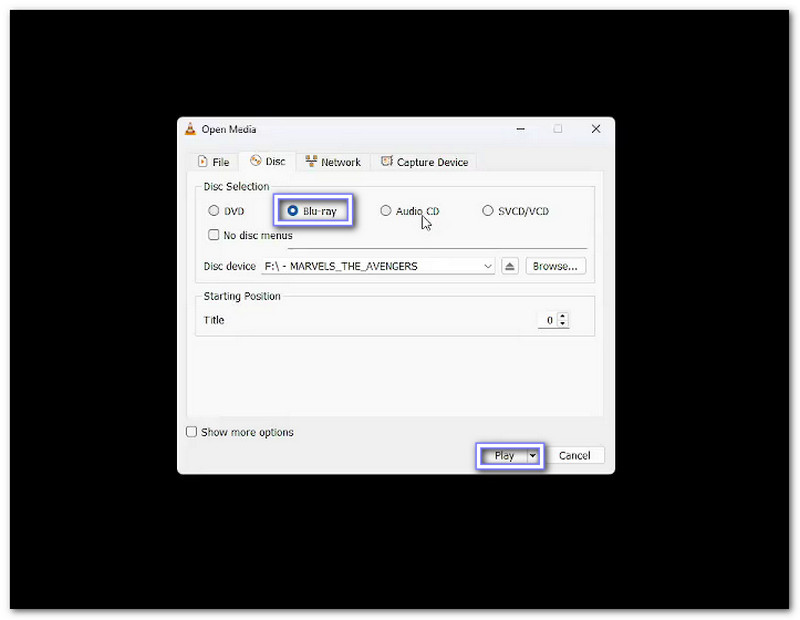Image resolution: width=800 pixels, height=620 pixels.
Task: Open the Play button's dropdown arrow
Action: click(x=532, y=455)
